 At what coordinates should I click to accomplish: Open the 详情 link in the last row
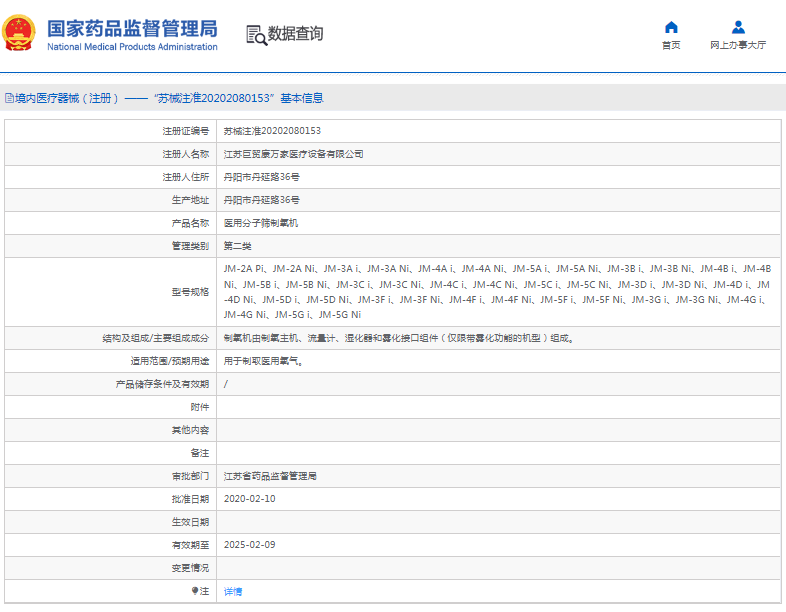coord(232,591)
